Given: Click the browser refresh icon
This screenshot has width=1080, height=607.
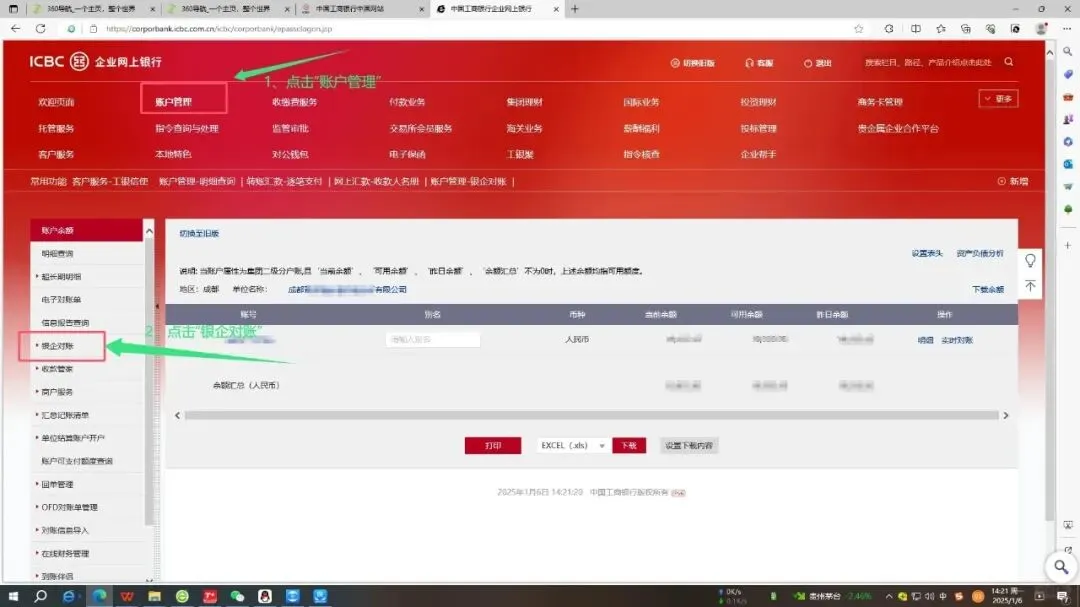Looking at the screenshot, I should click(x=41, y=28).
